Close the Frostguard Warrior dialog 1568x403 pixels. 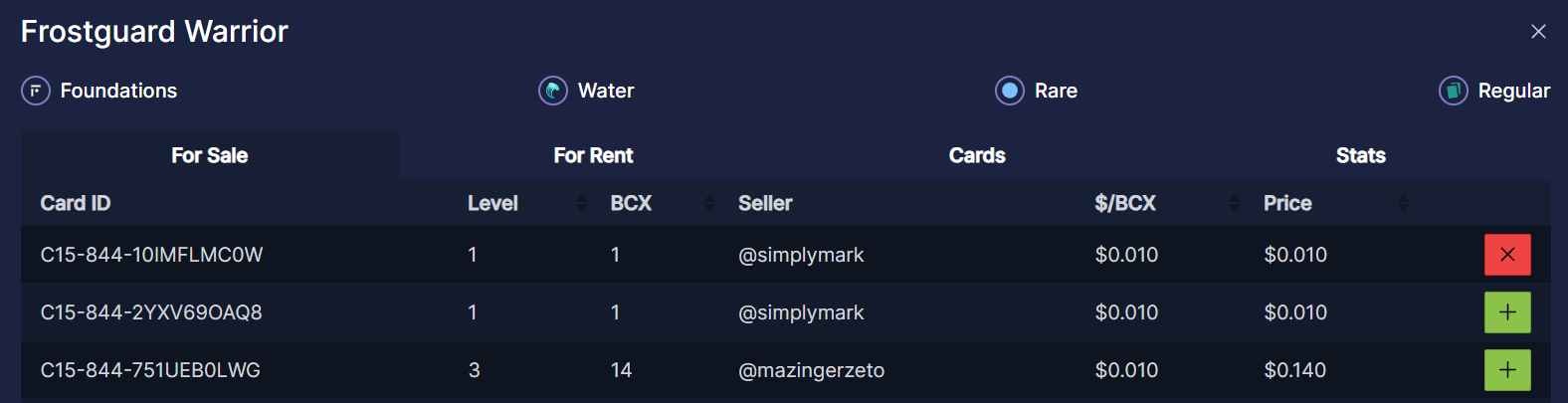(x=1538, y=32)
